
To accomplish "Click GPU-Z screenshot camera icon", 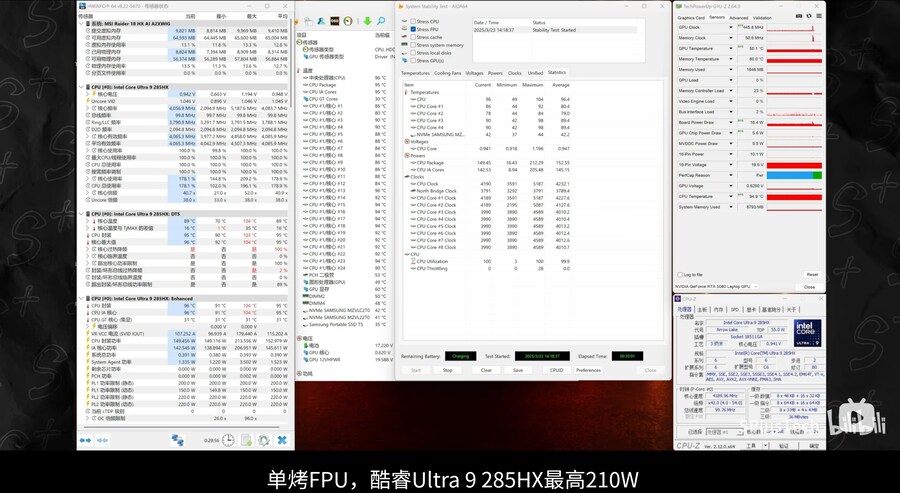I will [799, 17].
